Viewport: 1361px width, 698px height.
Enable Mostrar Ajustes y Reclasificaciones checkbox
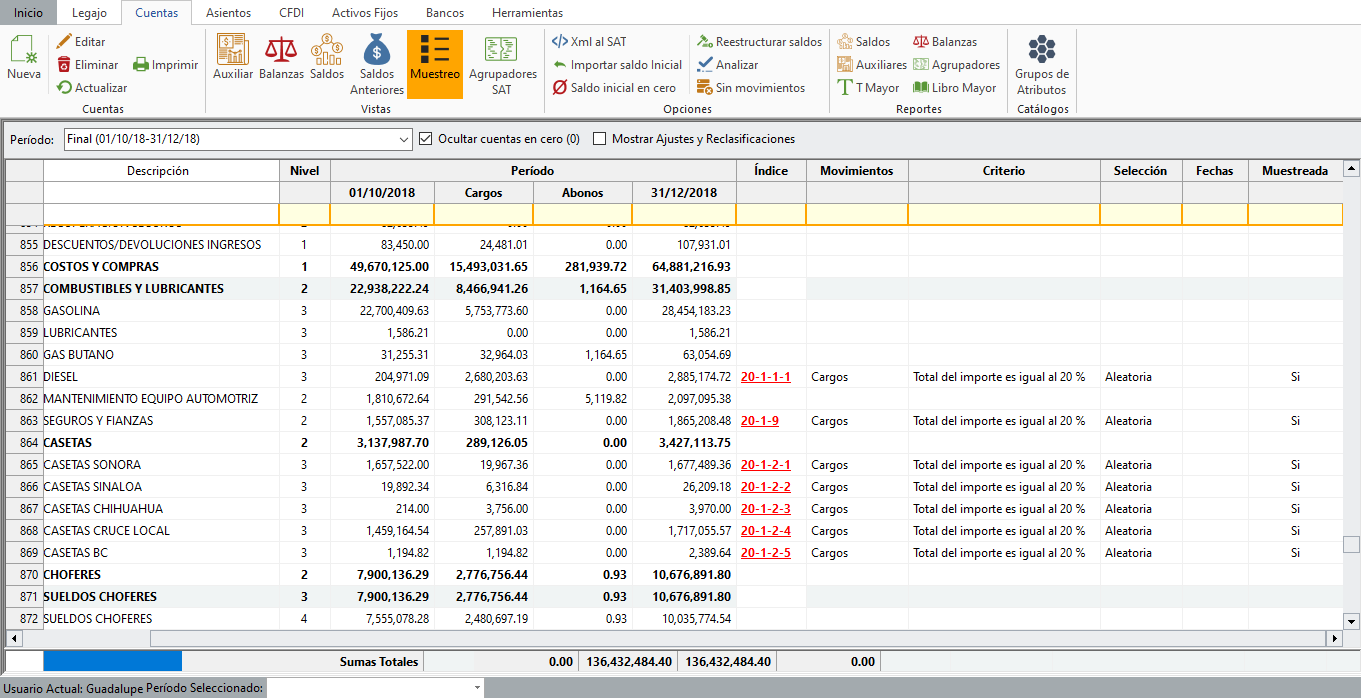[x=600, y=139]
